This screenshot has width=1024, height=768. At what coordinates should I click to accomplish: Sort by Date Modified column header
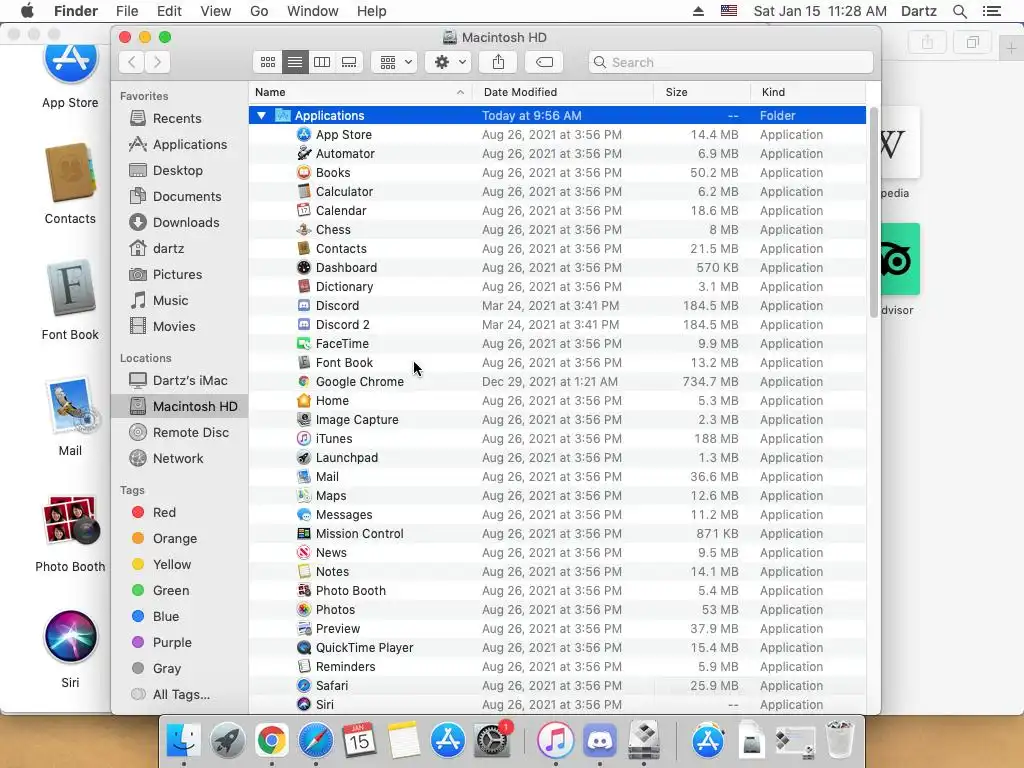[563, 92]
